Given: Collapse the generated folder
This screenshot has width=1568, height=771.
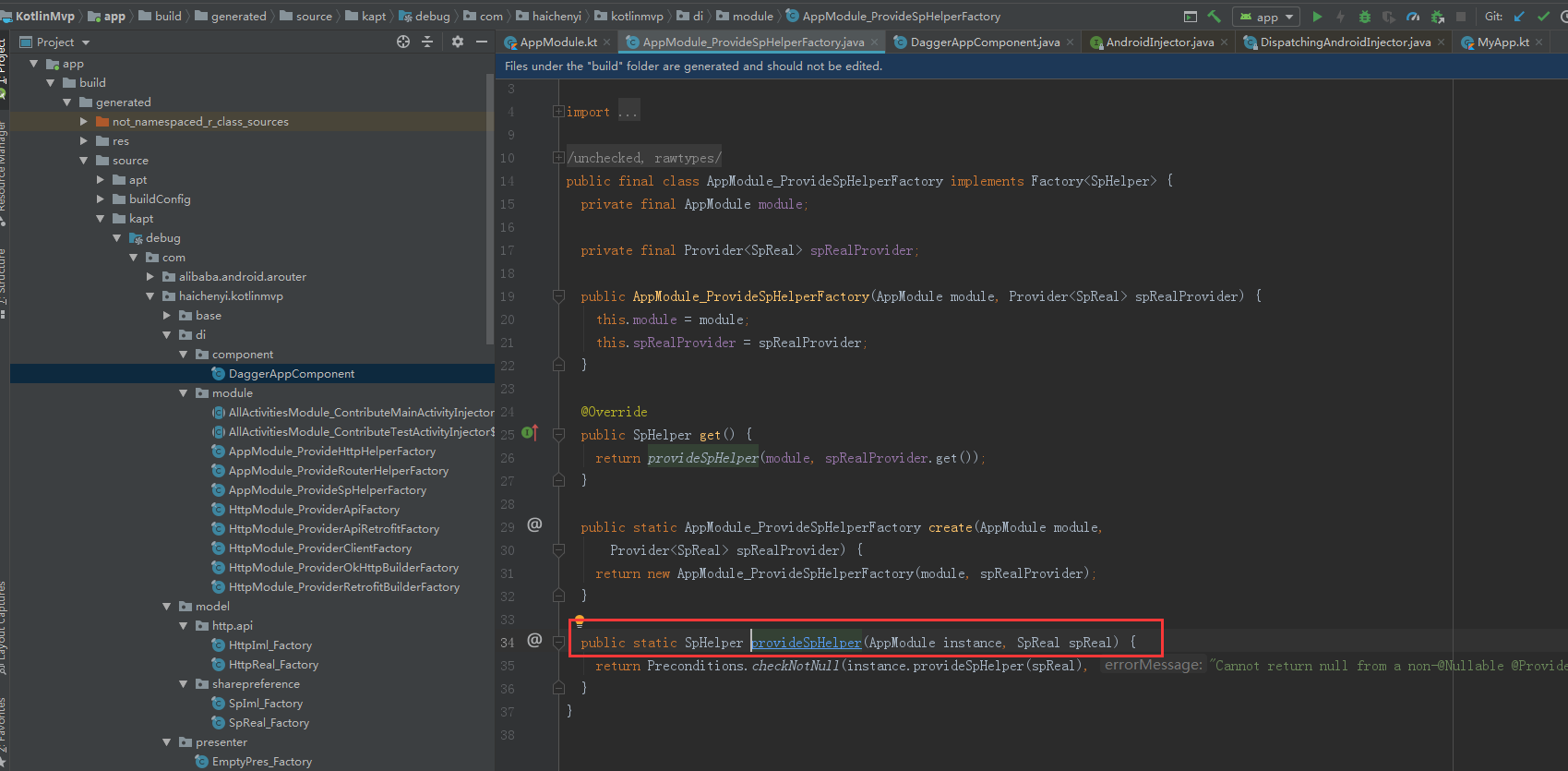Looking at the screenshot, I should (67, 102).
